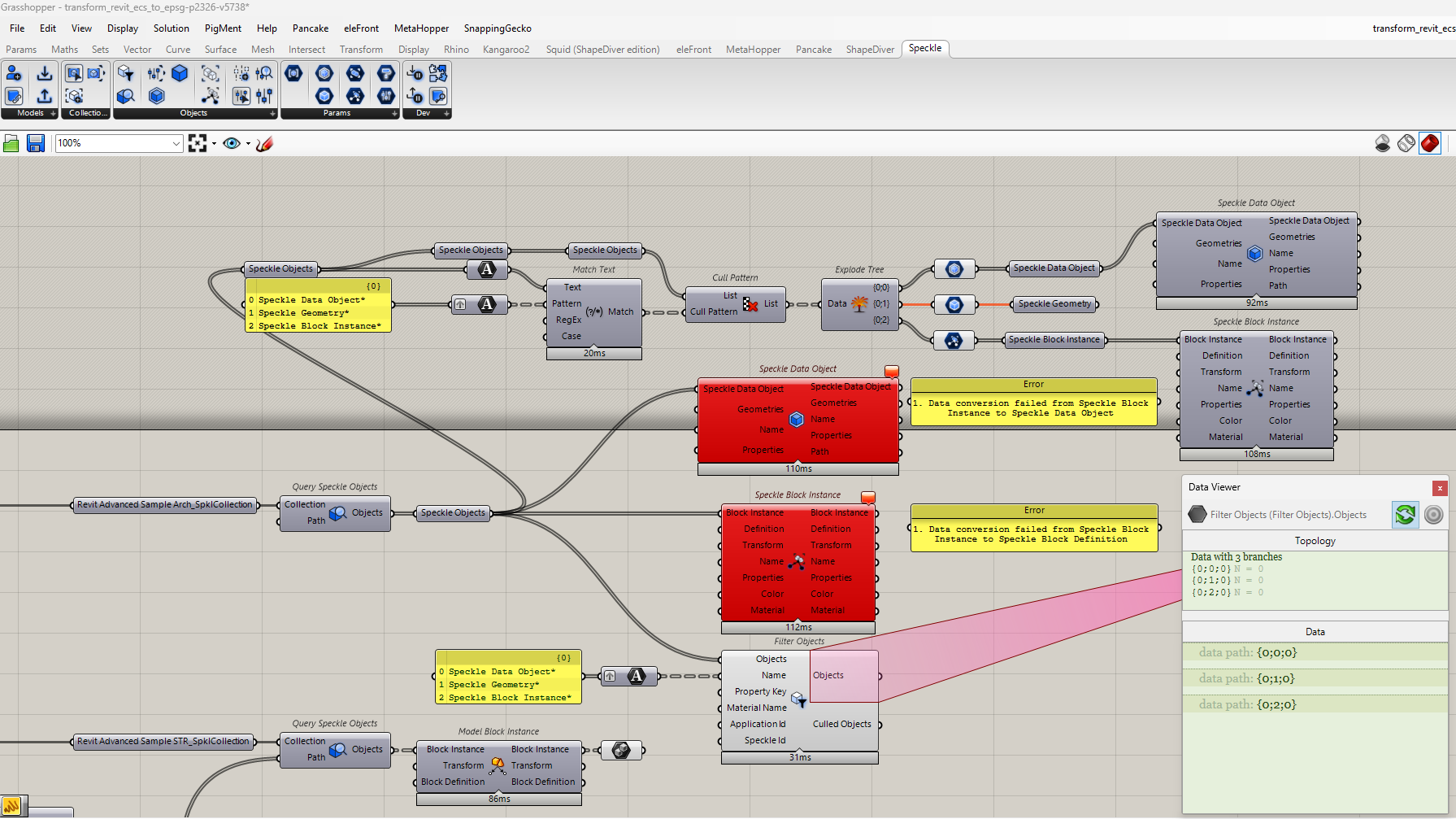Image resolution: width=1456 pixels, height=819 pixels.
Task: Click the solid blue cube icon in Objects panel
Action: (180, 74)
